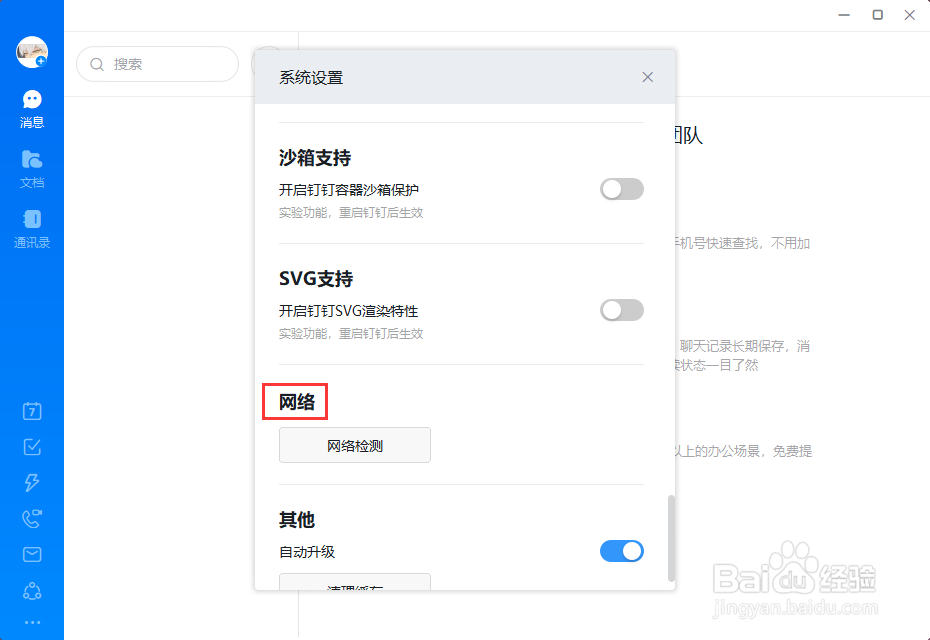This screenshot has width=930, height=640.
Task: Click the SVG支持 heading
Action: coord(316,279)
